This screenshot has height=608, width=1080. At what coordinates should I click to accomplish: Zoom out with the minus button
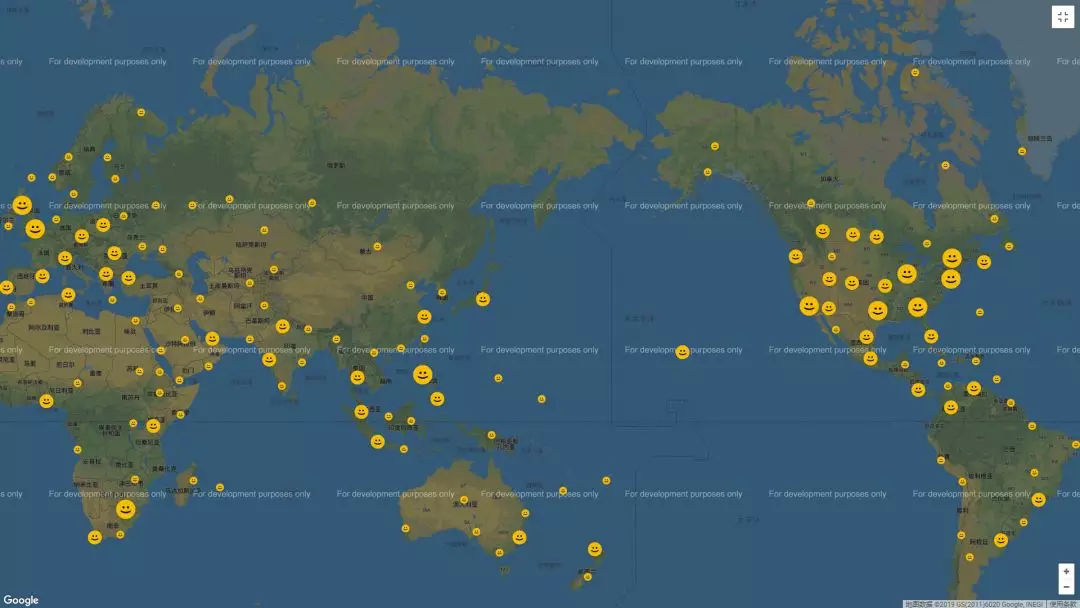[1066, 587]
